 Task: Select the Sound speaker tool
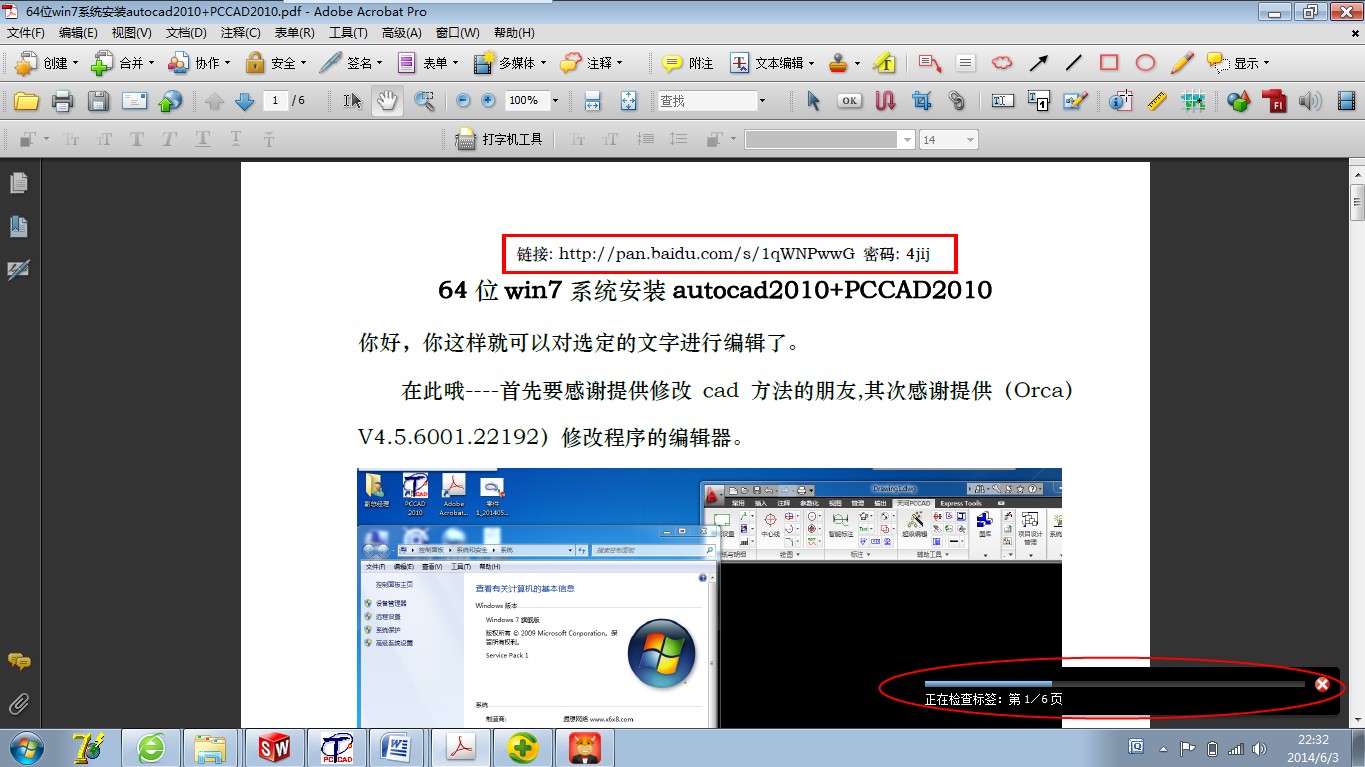tap(1309, 101)
